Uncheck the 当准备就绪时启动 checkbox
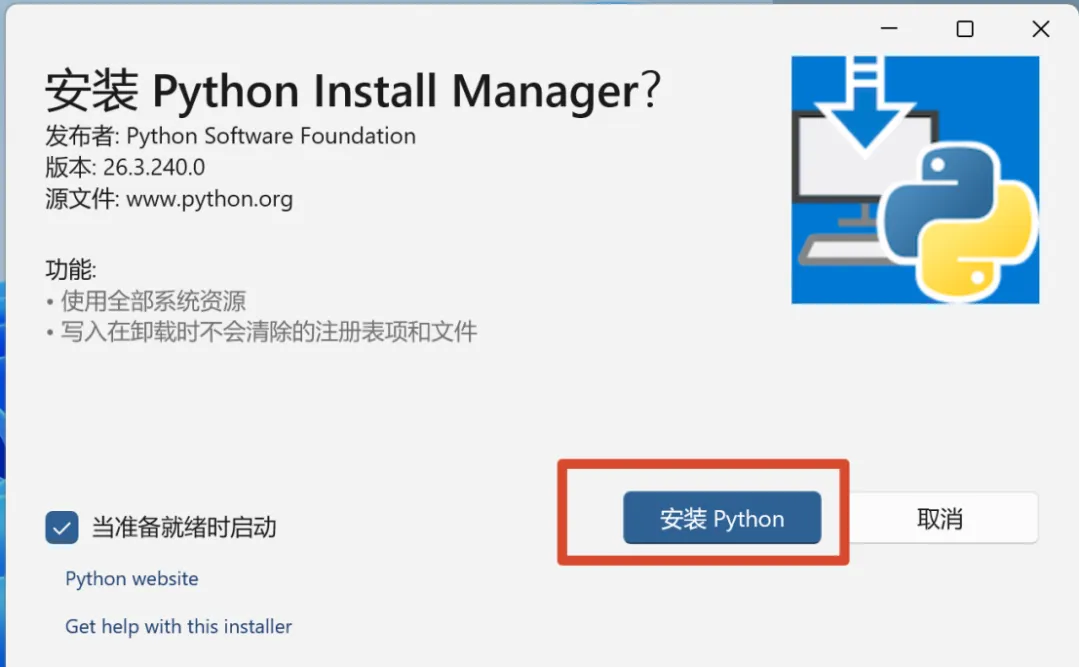 [62, 528]
